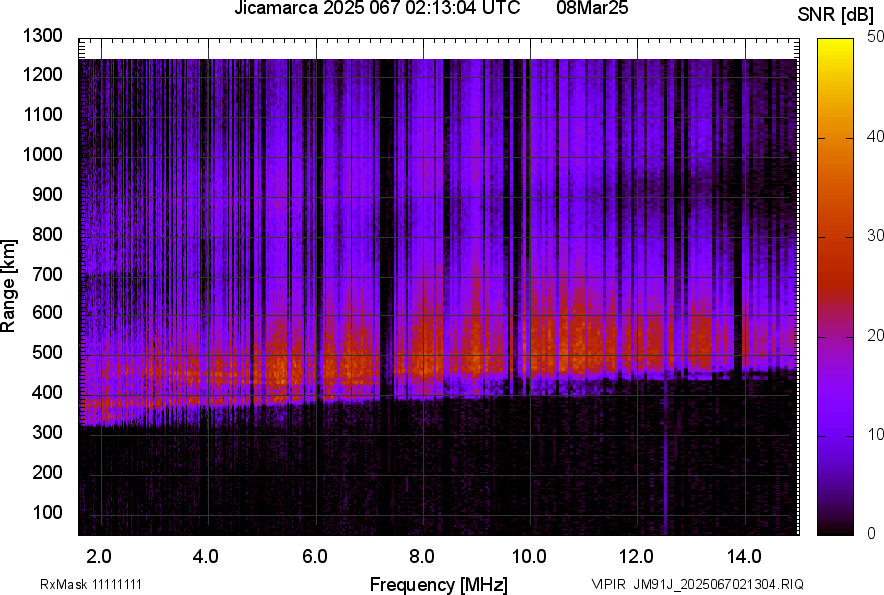Click the colorbar tick label '30'
Screen dimensions: 884x595
(875, 235)
